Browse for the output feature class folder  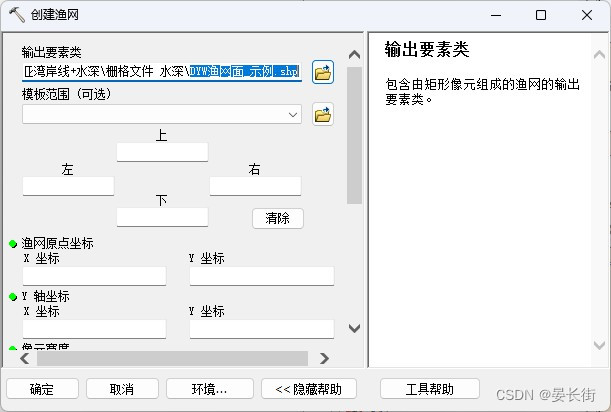tap(323, 72)
